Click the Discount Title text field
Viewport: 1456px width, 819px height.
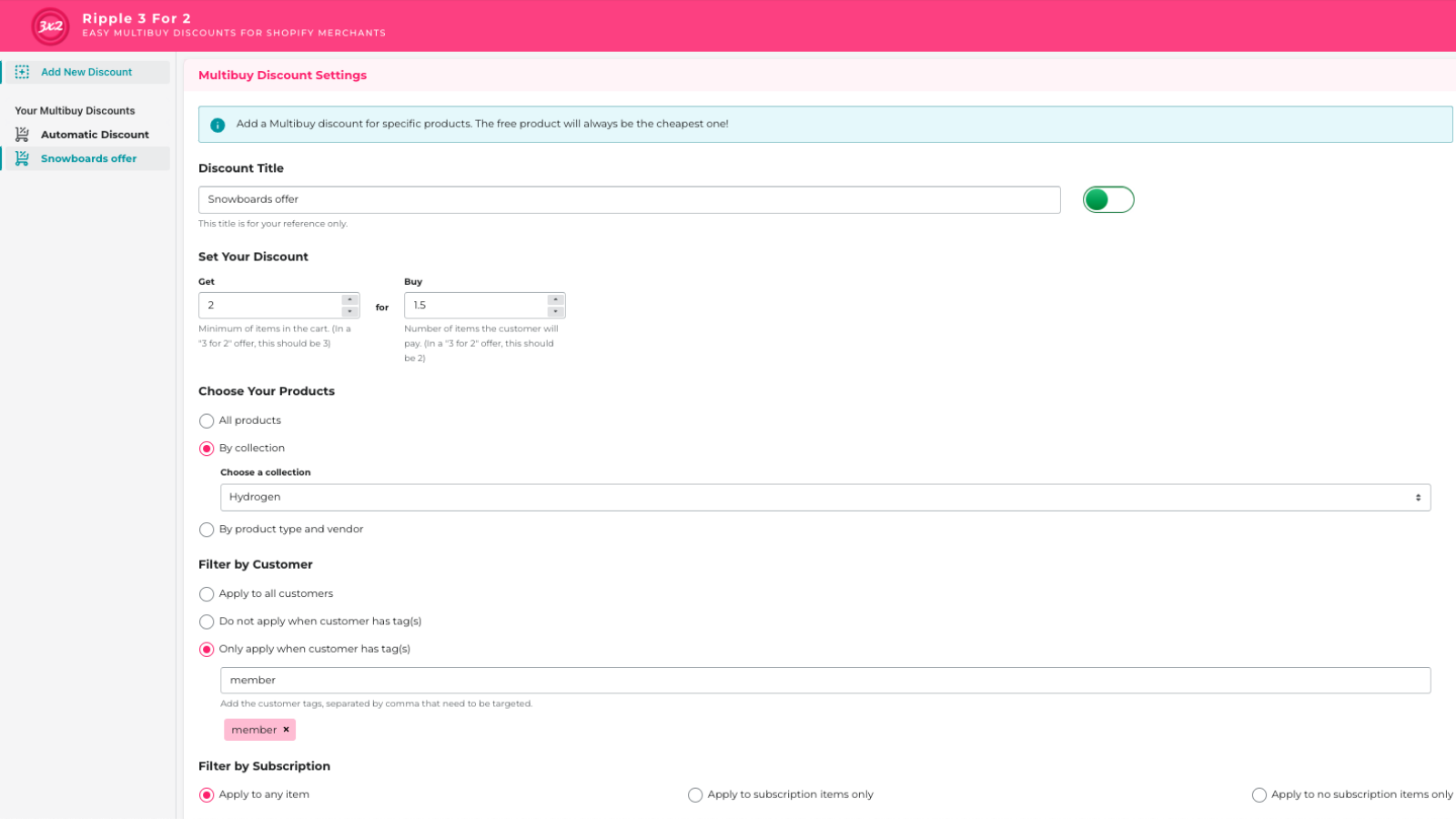[x=629, y=199]
